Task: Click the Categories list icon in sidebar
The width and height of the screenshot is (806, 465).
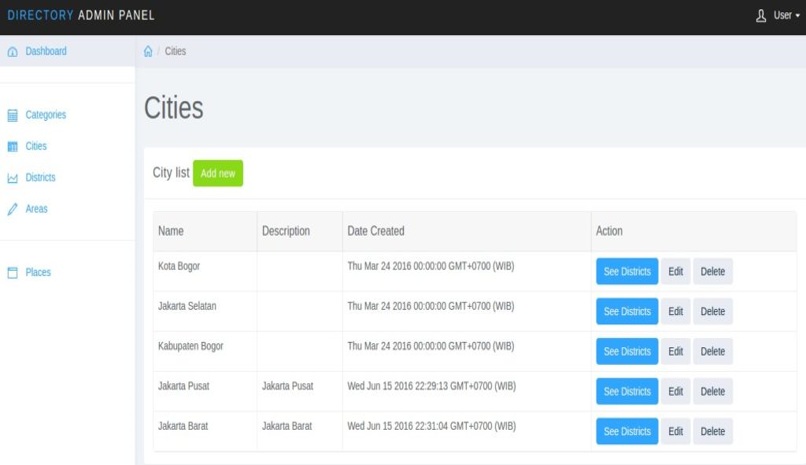Action: point(13,115)
